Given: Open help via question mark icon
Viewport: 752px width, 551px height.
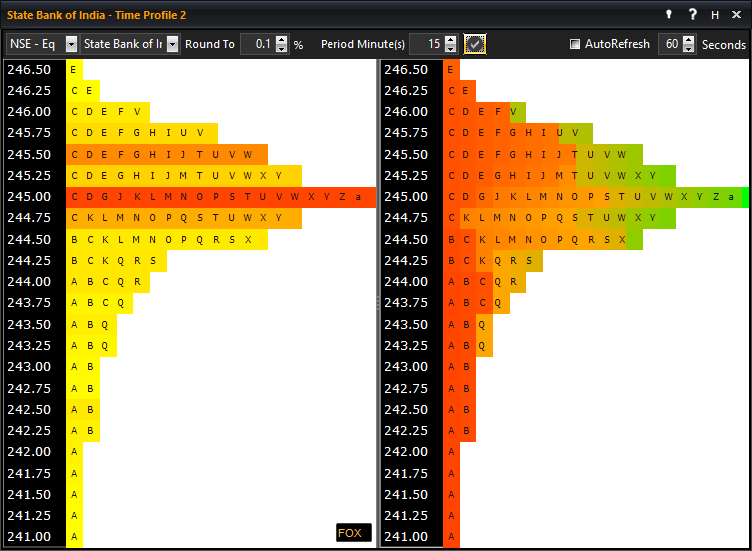Looking at the screenshot, I should click(x=692, y=14).
